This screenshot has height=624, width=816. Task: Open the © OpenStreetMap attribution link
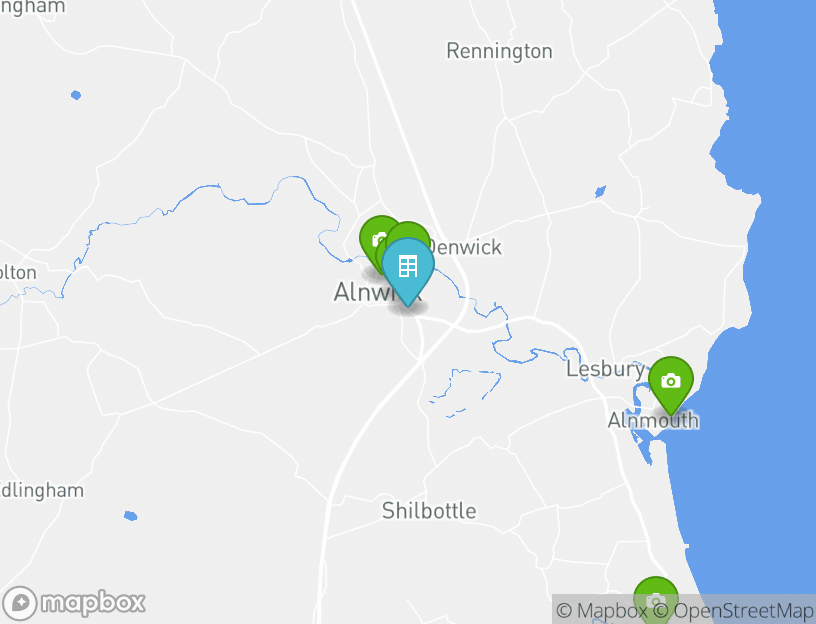[x=733, y=610]
